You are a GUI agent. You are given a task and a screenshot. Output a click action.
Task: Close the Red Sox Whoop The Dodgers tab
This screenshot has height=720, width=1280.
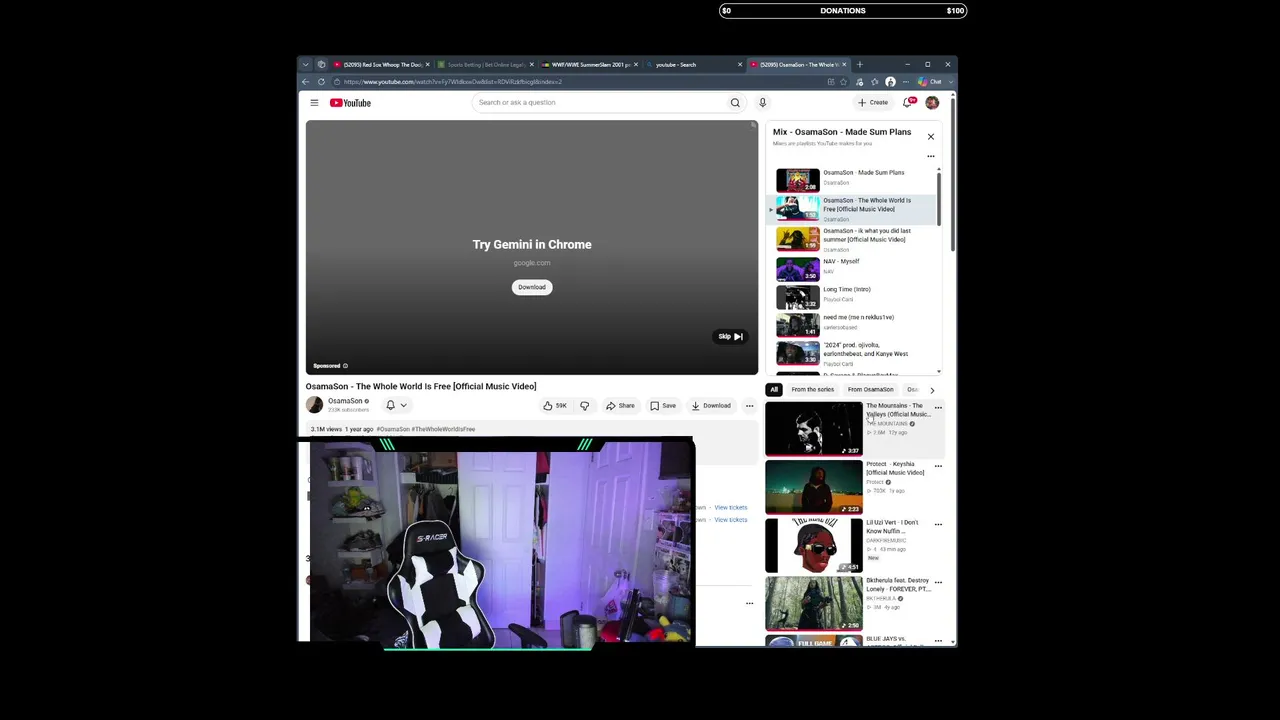click(427, 65)
